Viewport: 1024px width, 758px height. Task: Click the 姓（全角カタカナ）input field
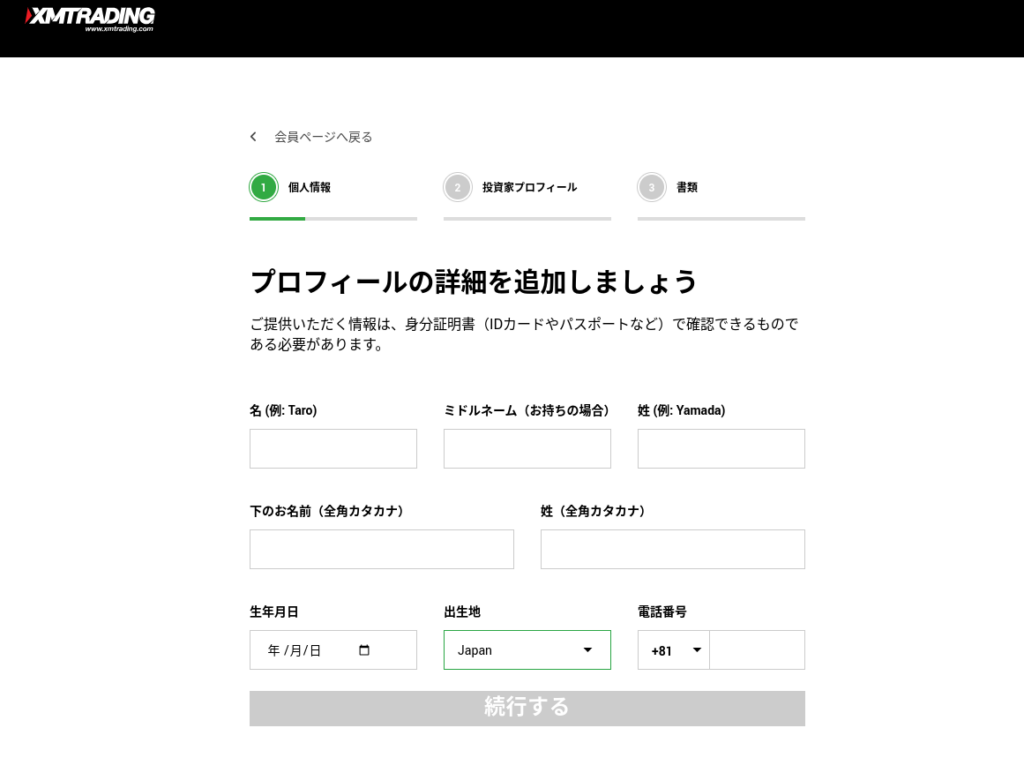(x=672, y=549)
